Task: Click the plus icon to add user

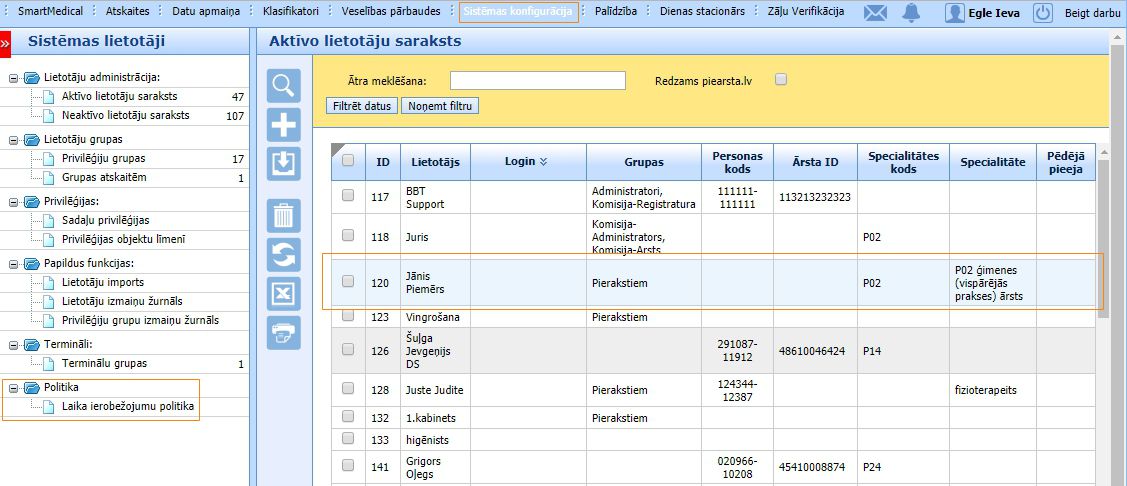Action: [x=284, y=125]
